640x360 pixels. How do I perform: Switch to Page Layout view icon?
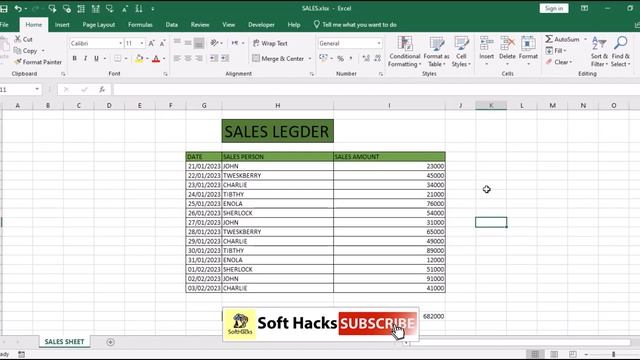pos(554,354)
